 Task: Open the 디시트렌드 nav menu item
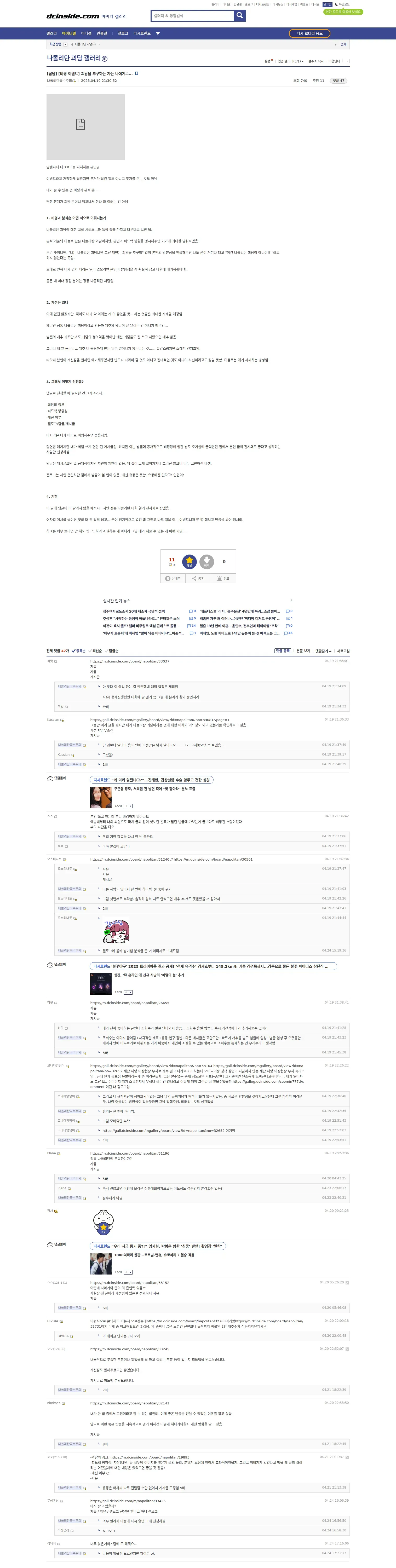click(142, 33)
